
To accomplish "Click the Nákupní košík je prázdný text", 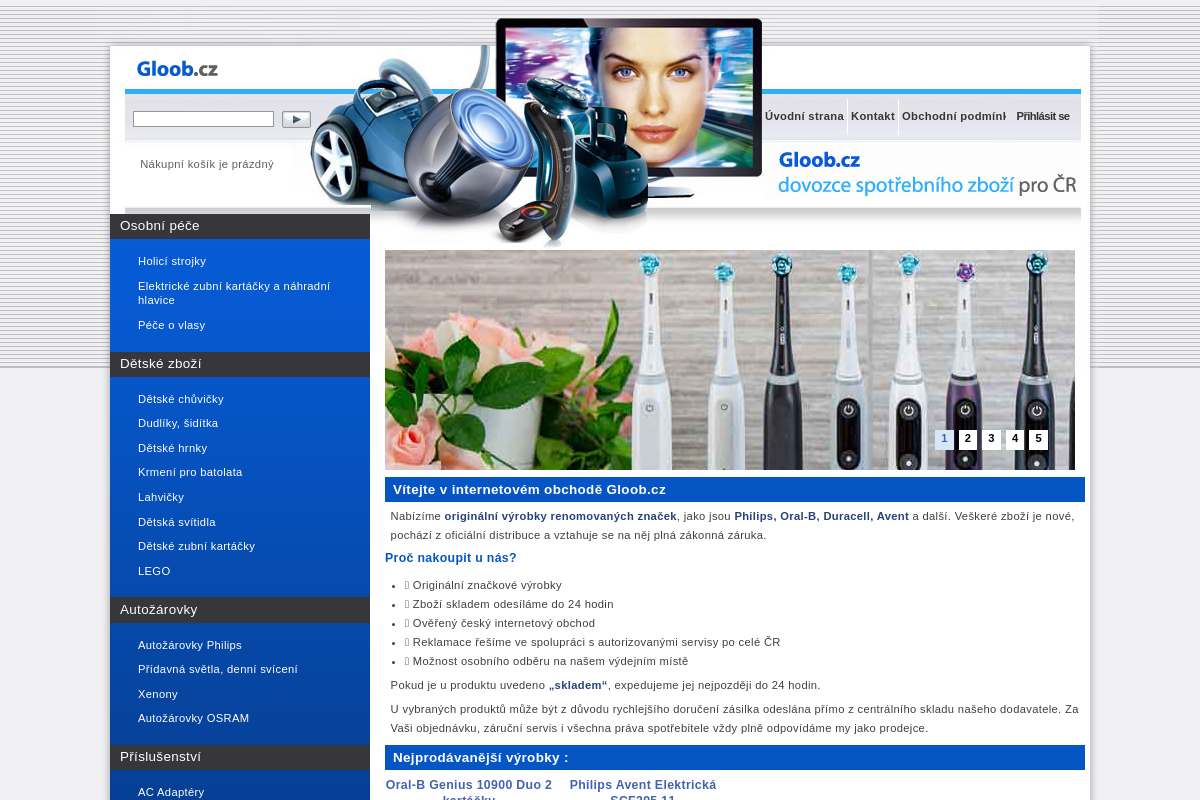I will click(x=207, y=164).
